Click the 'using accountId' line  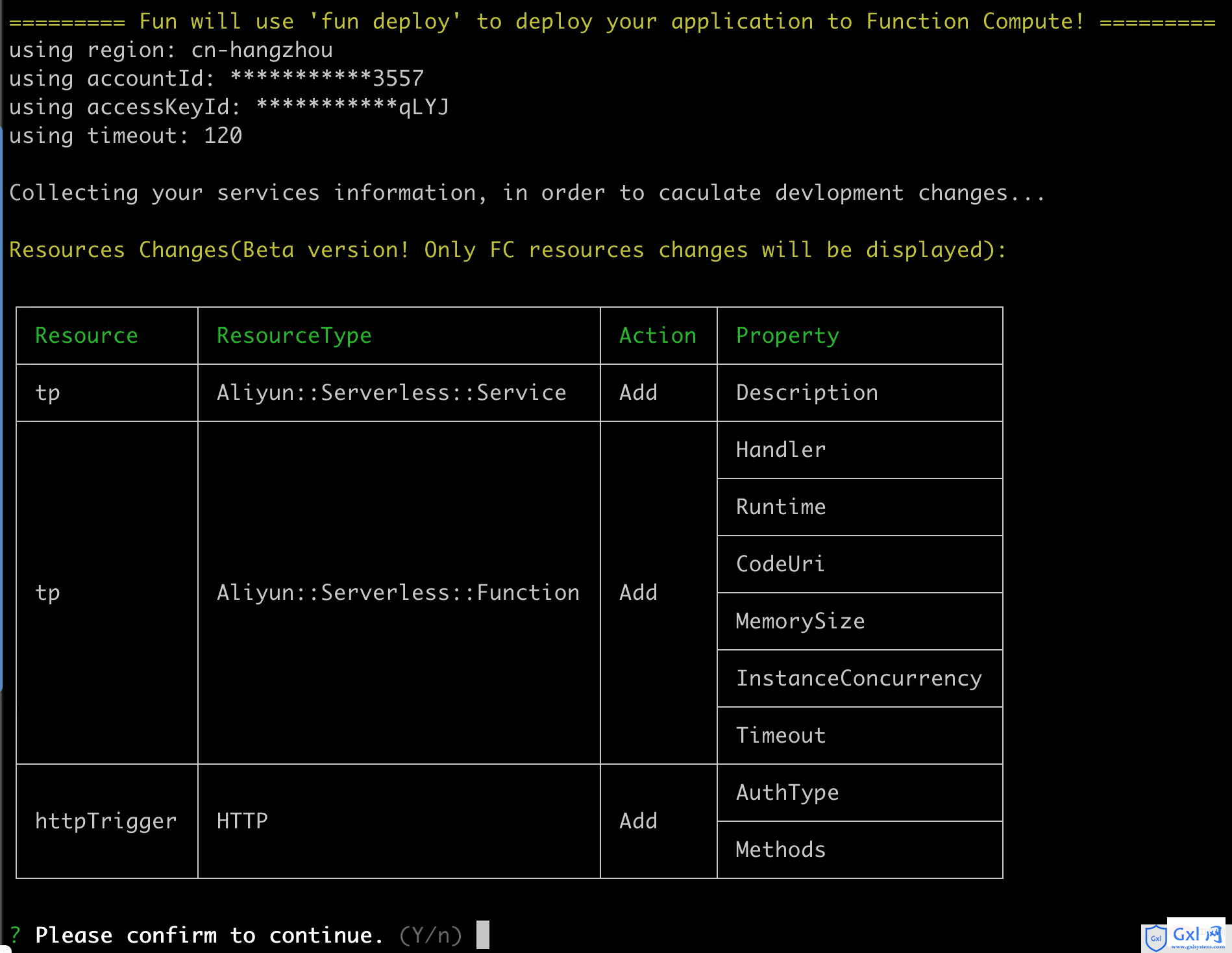[x=216, y=79]
